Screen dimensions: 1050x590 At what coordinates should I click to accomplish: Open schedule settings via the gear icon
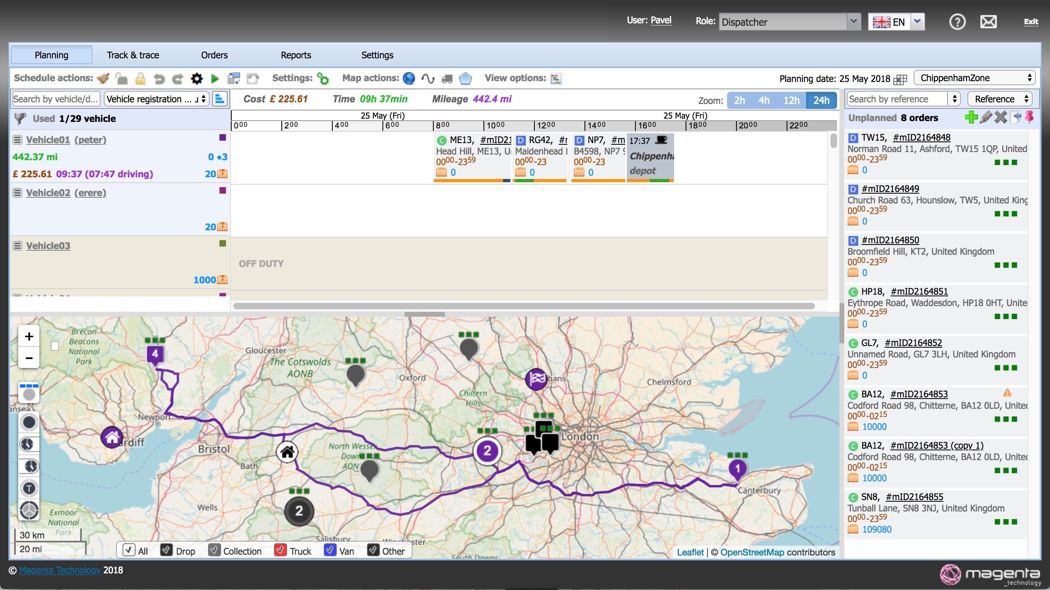click(x=197, y=78)
